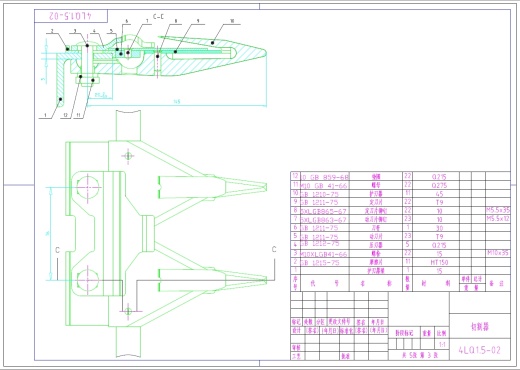520x370 pixels.
Task: Select the 切割器 drawing title text
Action: tap(480, 327)
